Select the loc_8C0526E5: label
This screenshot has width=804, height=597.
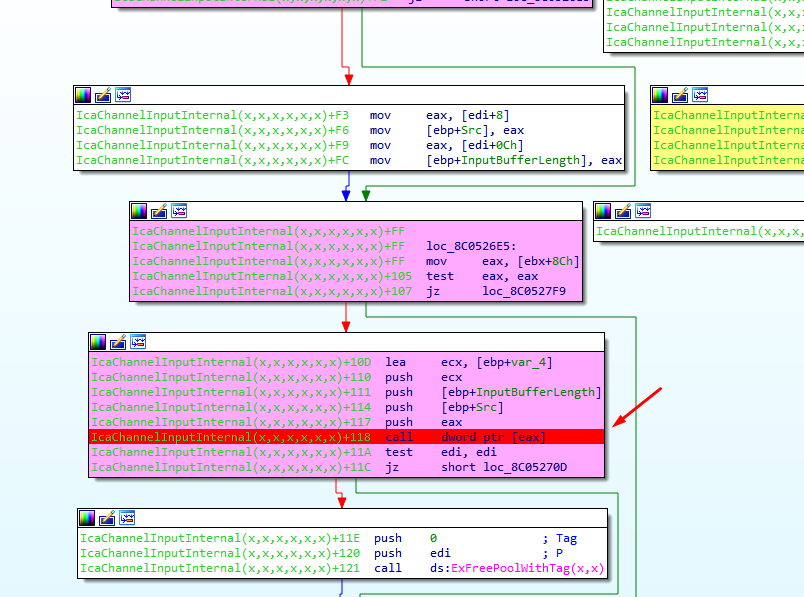point(471,246)
